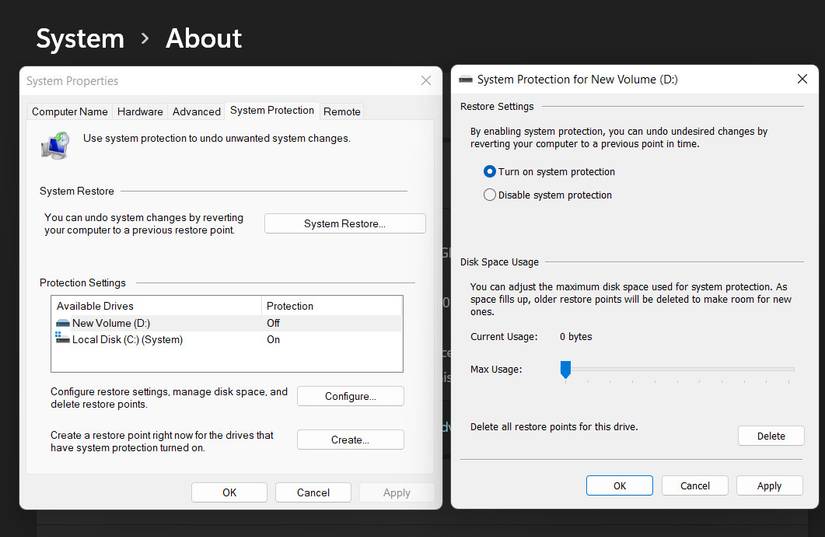Click OK in System Protection for New Volume
The image size is (825, 537).
pyautogui.click(x=619, y=486)
